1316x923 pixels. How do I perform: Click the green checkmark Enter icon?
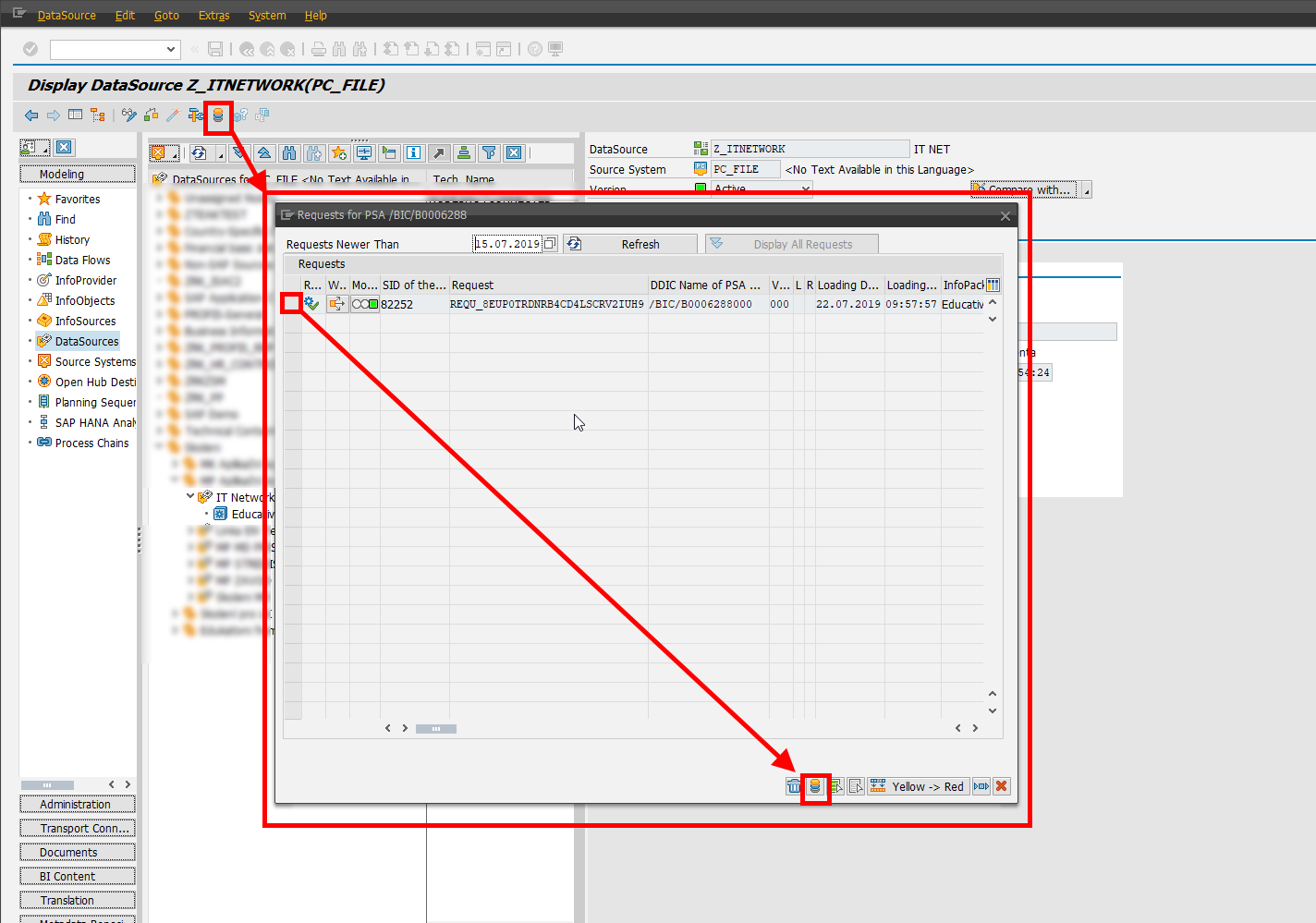(x=30, y=49)
